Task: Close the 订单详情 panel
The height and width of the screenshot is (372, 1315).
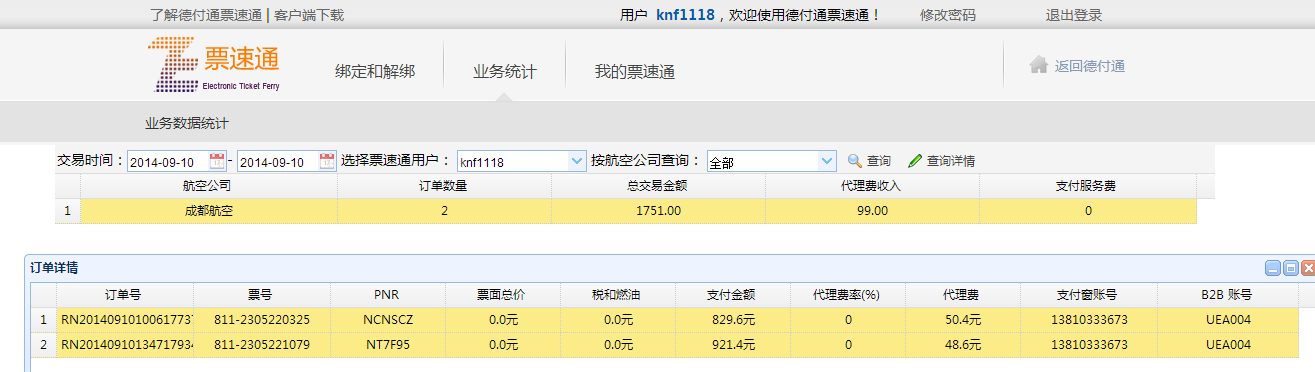Action: pos(1307,268)
